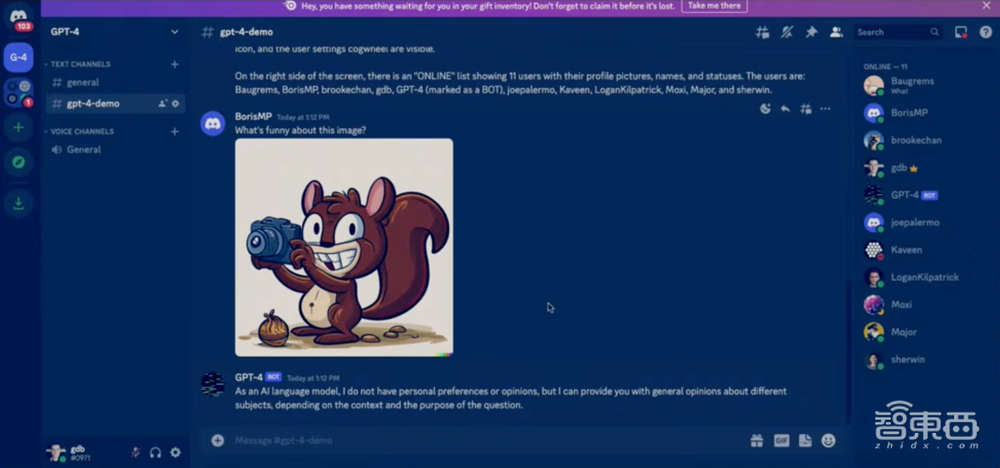Join the General voice channel
Image resolution: width=1000 pixels, height=468 pixels.
(84, 150)
